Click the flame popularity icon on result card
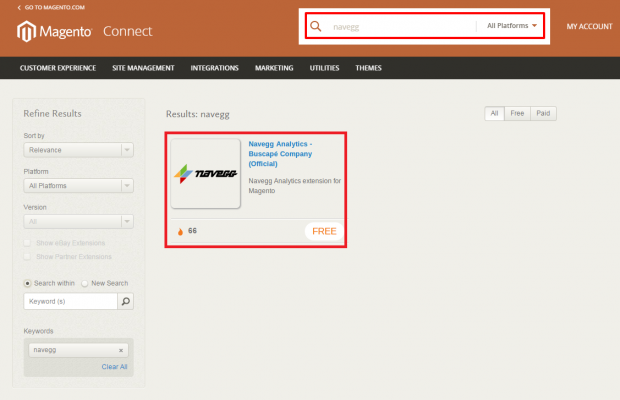Screen dimensions: 620x400 click(x=180, y=231)
